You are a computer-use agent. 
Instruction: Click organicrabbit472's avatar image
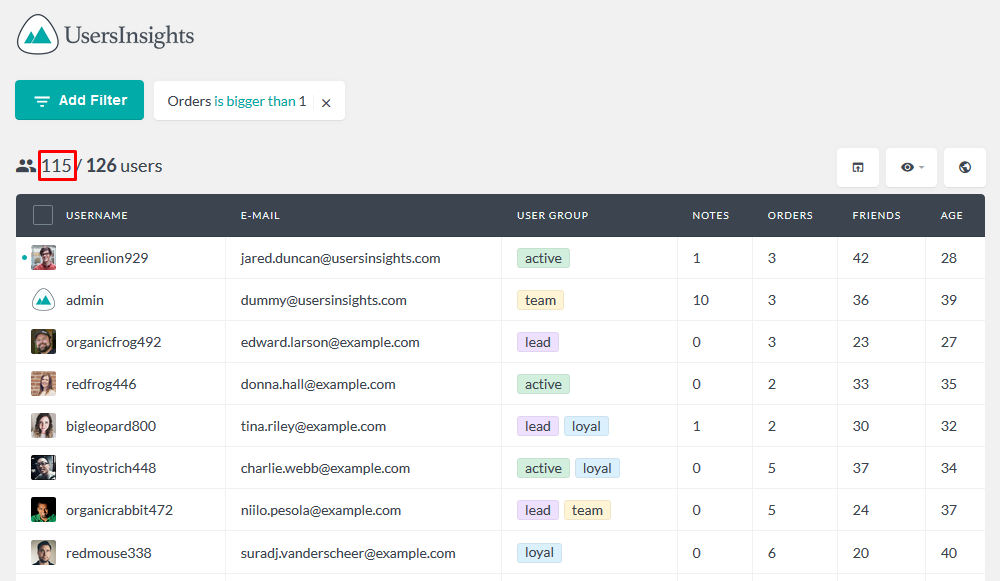43,510
